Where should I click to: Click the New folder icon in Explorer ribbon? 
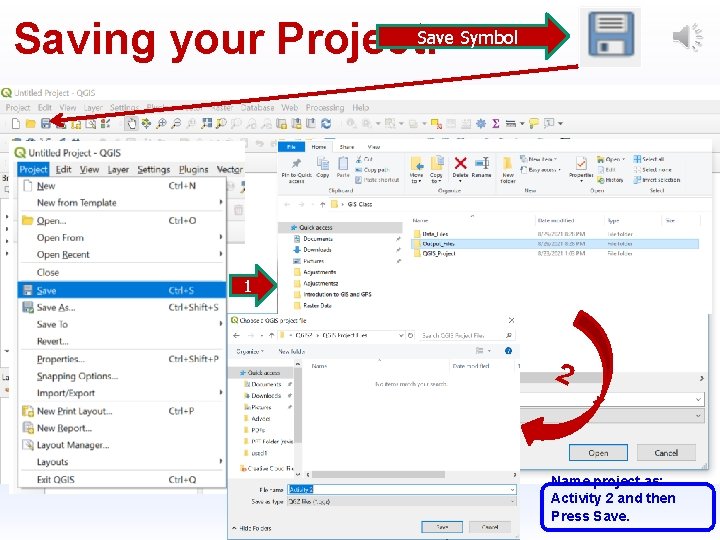point(508,170)
